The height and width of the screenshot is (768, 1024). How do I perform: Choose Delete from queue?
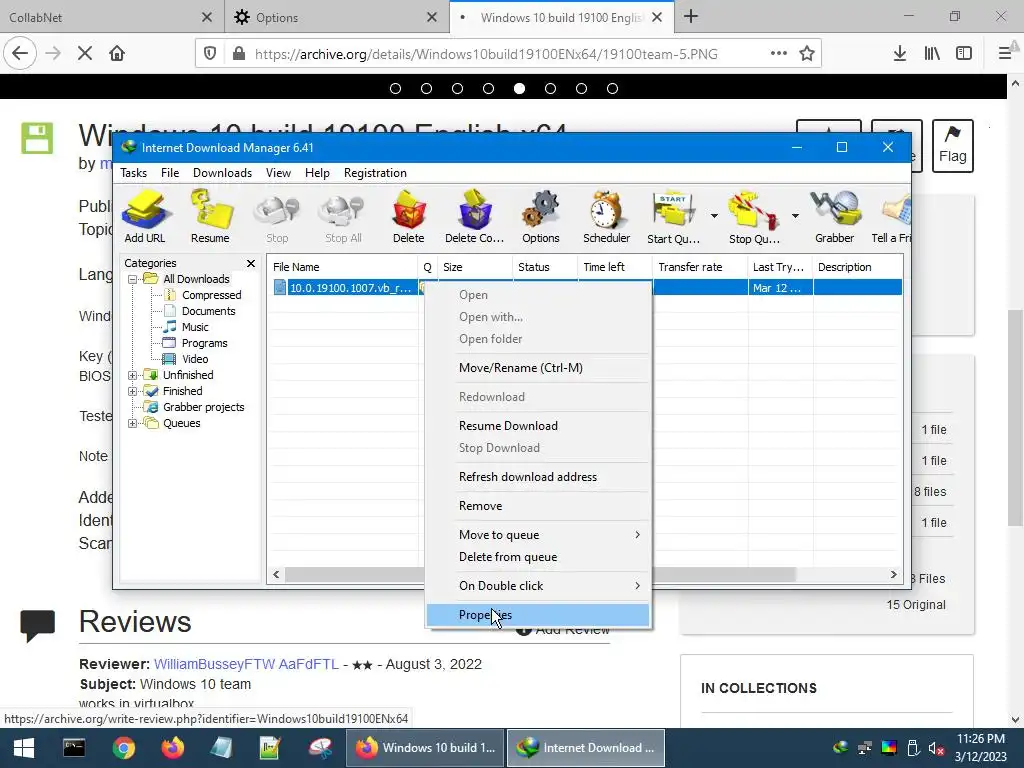pos(538,557)
